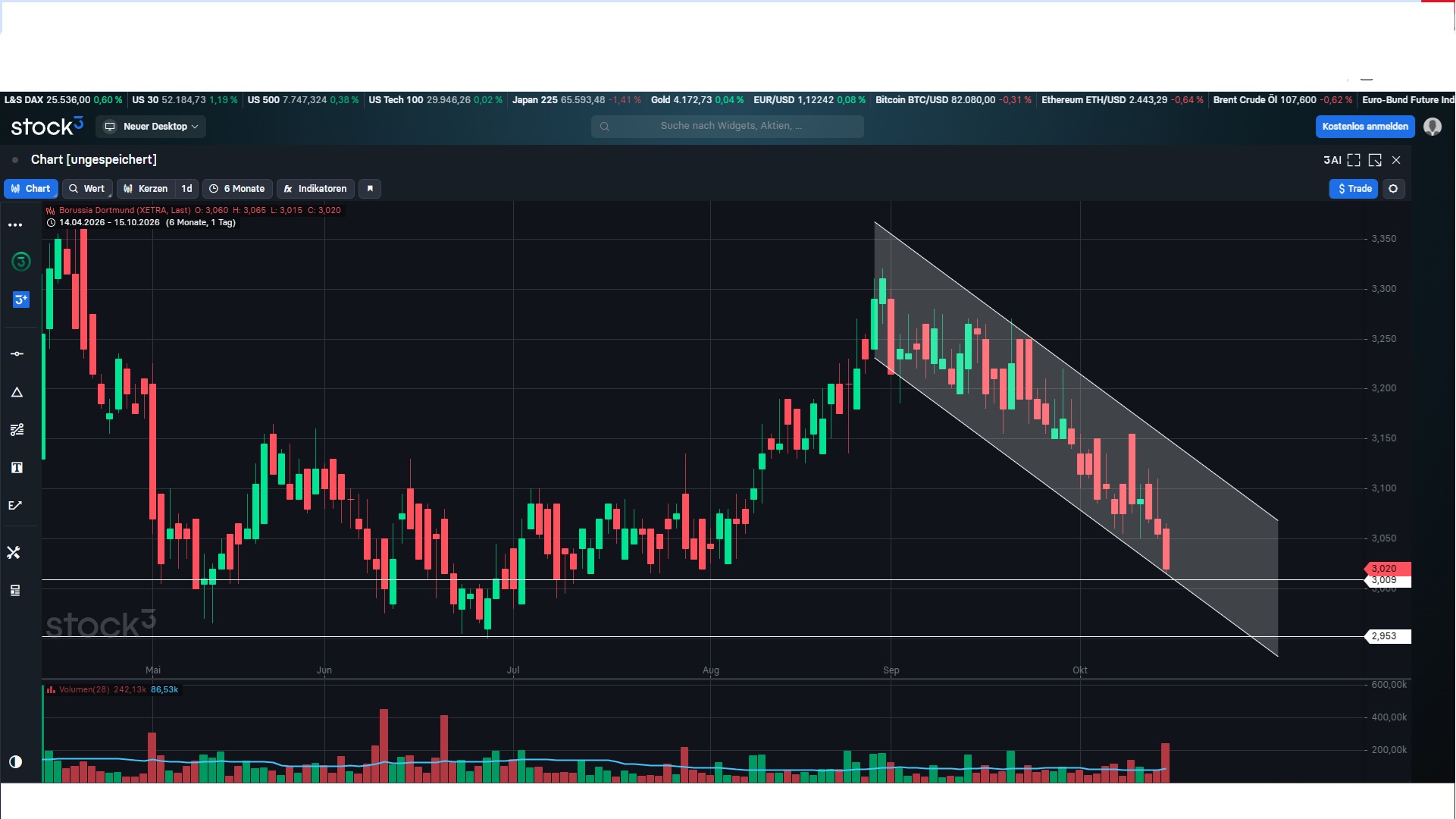Click Kostenlos anmelden button

point(1365,127)
